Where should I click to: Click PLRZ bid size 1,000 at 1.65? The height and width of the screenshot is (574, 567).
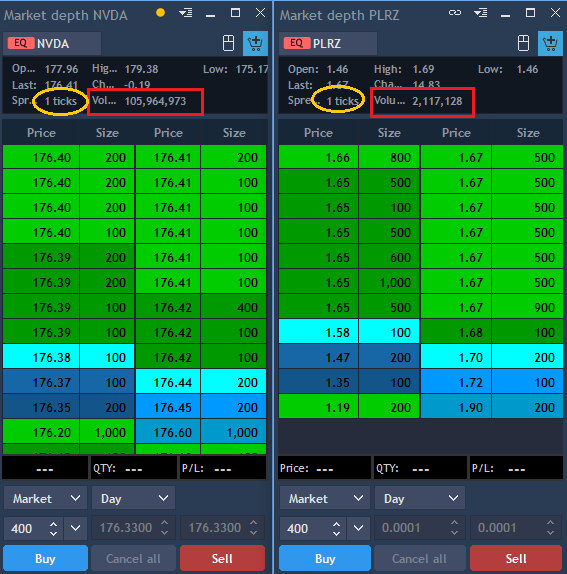click(389, 282)
